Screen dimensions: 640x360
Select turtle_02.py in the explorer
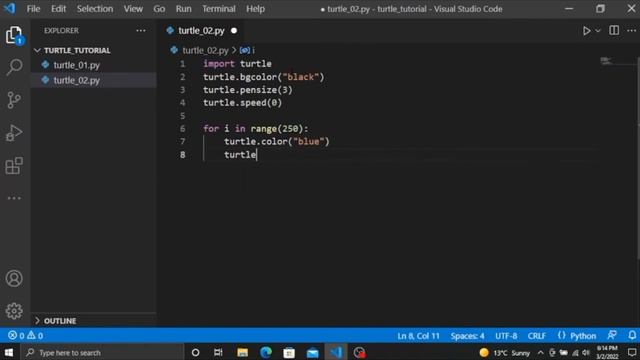94,80
